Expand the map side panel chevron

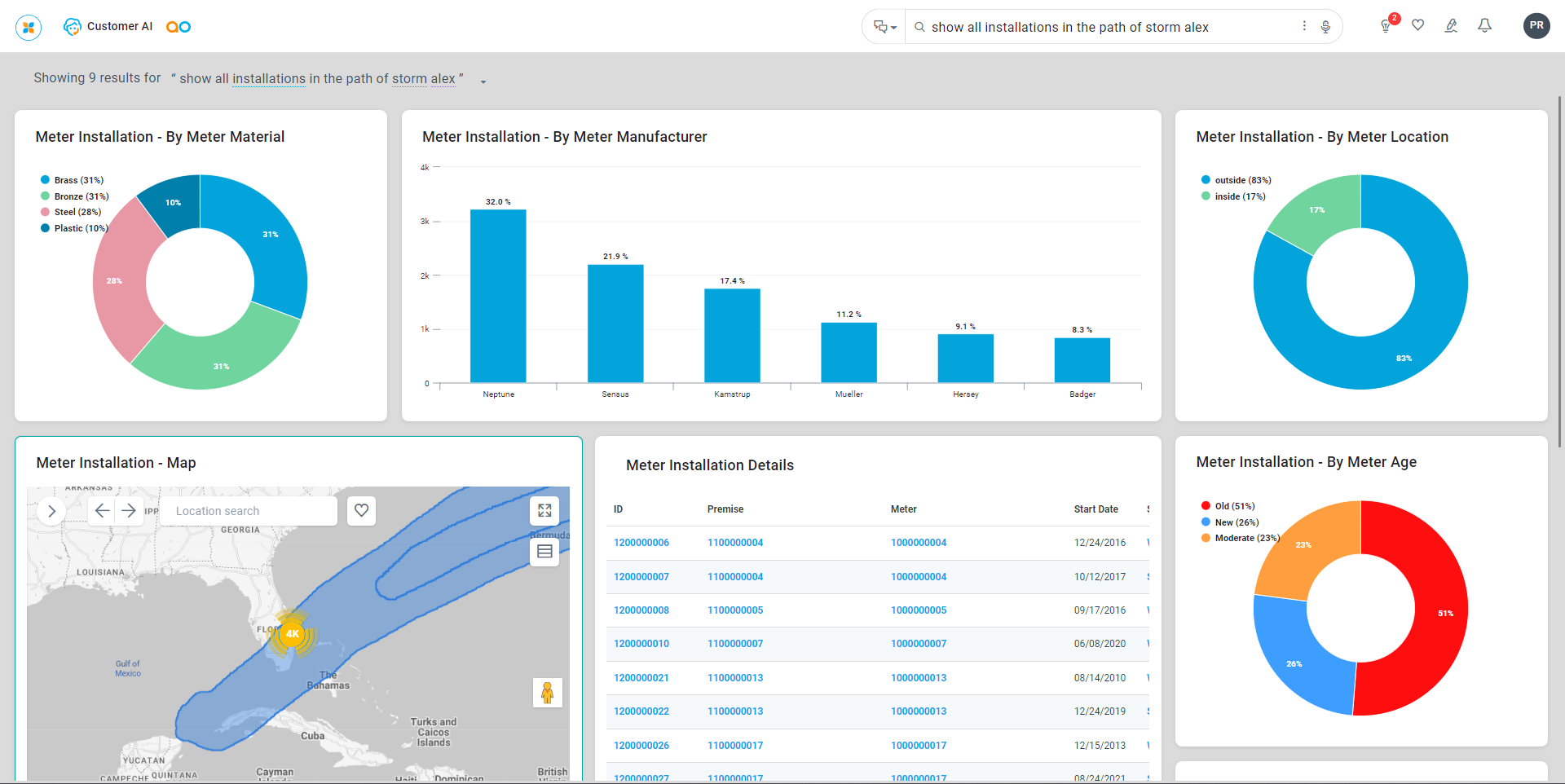[52, 511]
